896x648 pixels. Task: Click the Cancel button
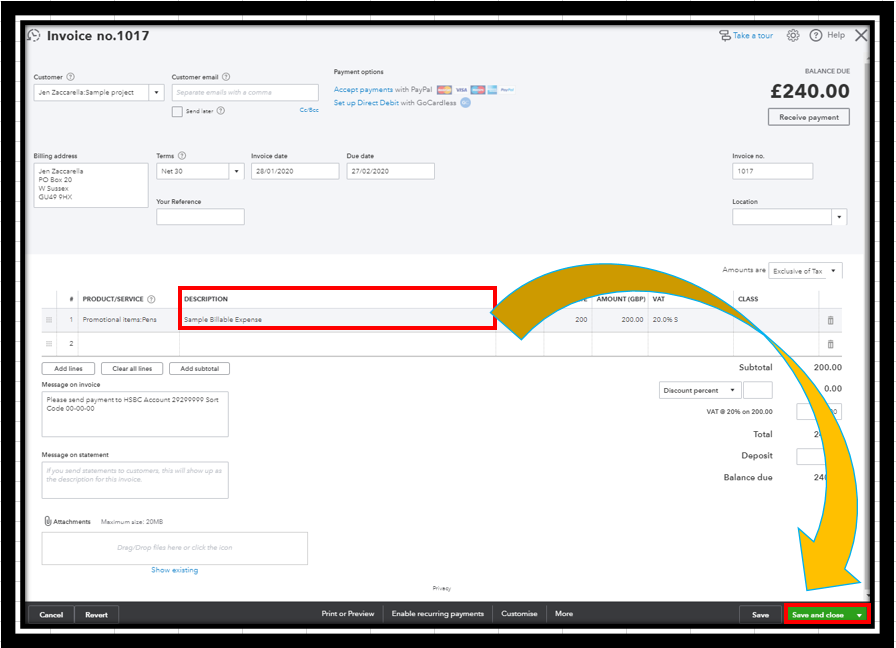coord(51,615)
